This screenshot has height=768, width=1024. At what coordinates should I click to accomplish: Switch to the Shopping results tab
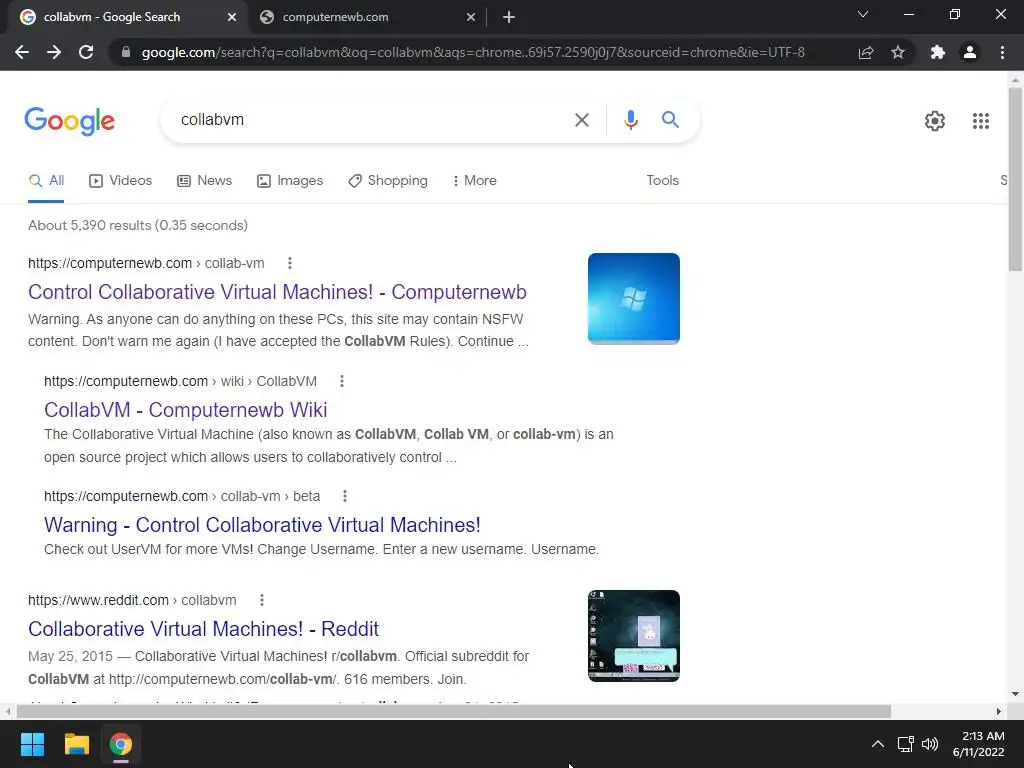point(388,181)
